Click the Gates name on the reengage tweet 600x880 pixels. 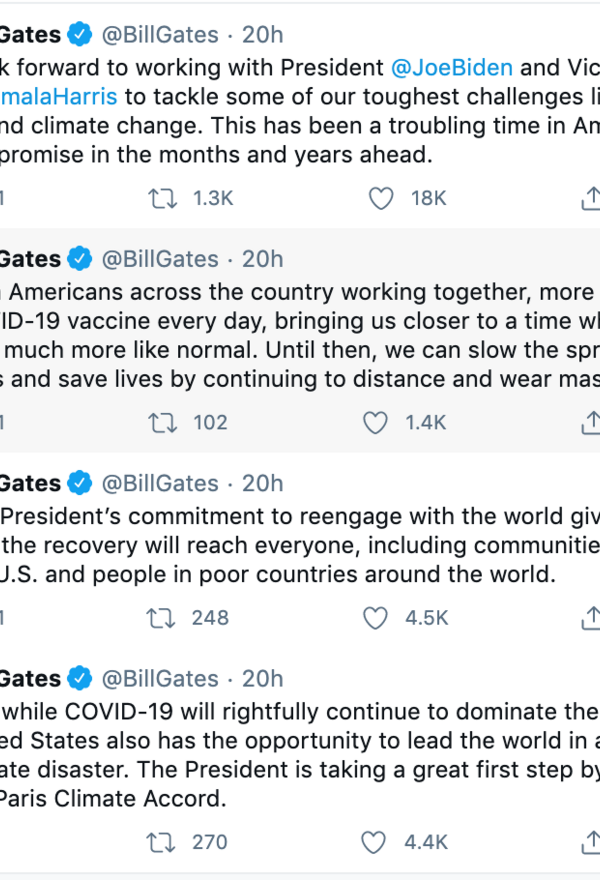click(30, 484)
